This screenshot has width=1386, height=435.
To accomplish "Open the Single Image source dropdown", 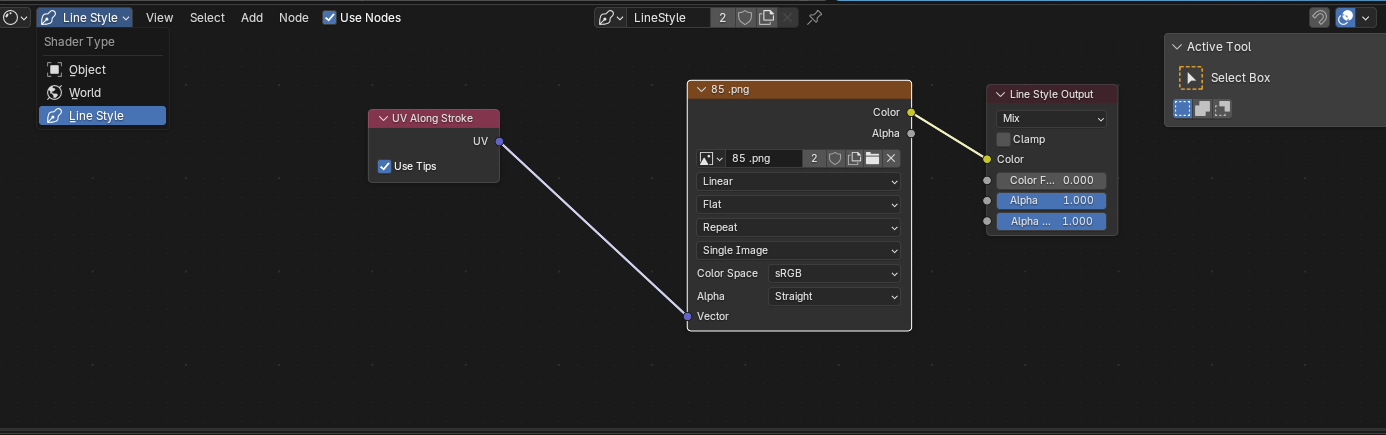I will pyautogui.click(x=799, y=250).
